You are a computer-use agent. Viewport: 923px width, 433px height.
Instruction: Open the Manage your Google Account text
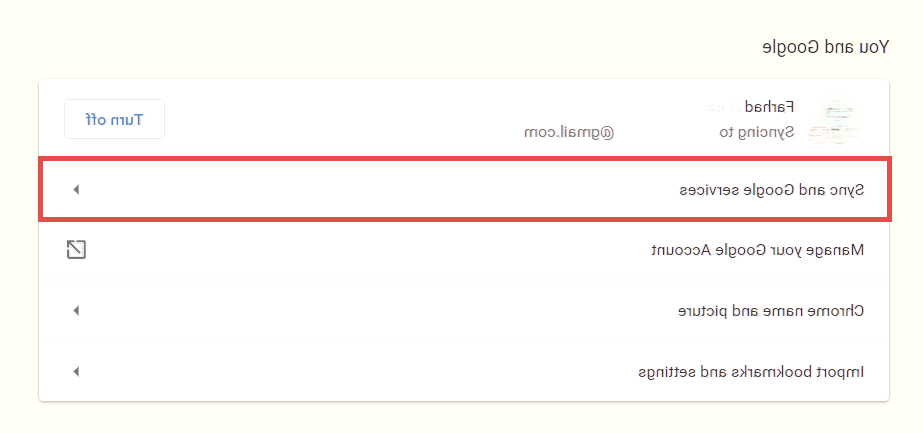click(758, 250)
